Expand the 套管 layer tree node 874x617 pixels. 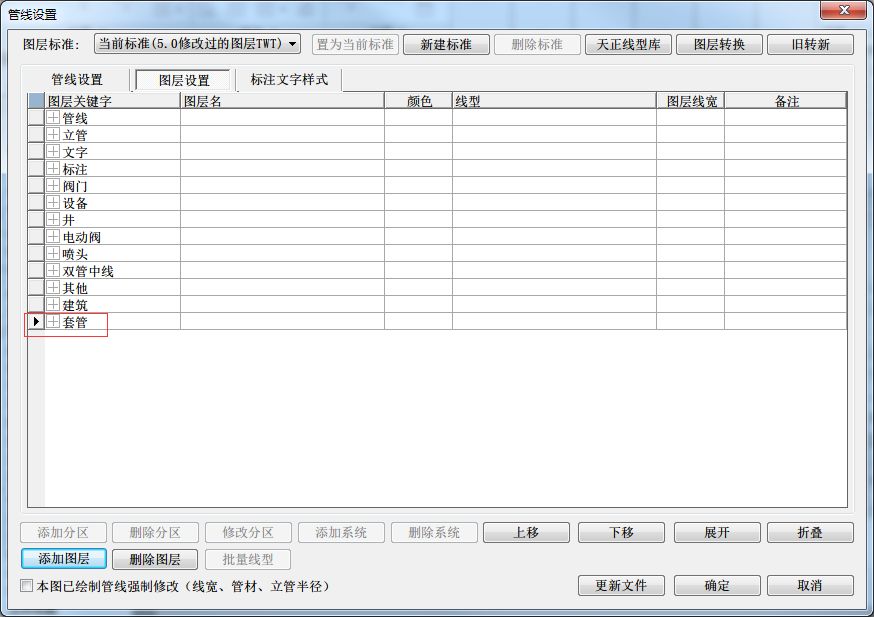pos(53,323)
